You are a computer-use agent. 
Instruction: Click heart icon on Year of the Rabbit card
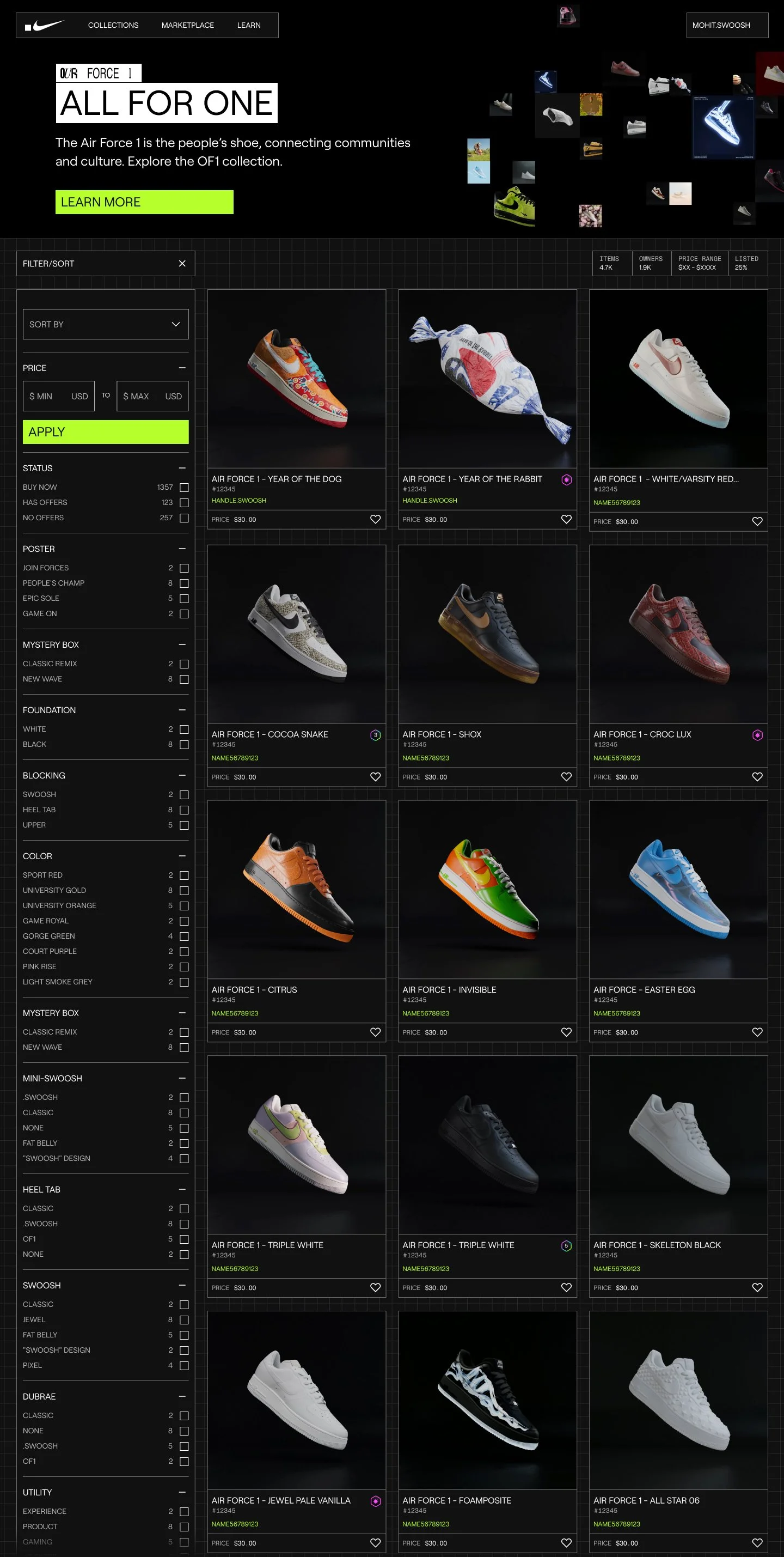566,519
